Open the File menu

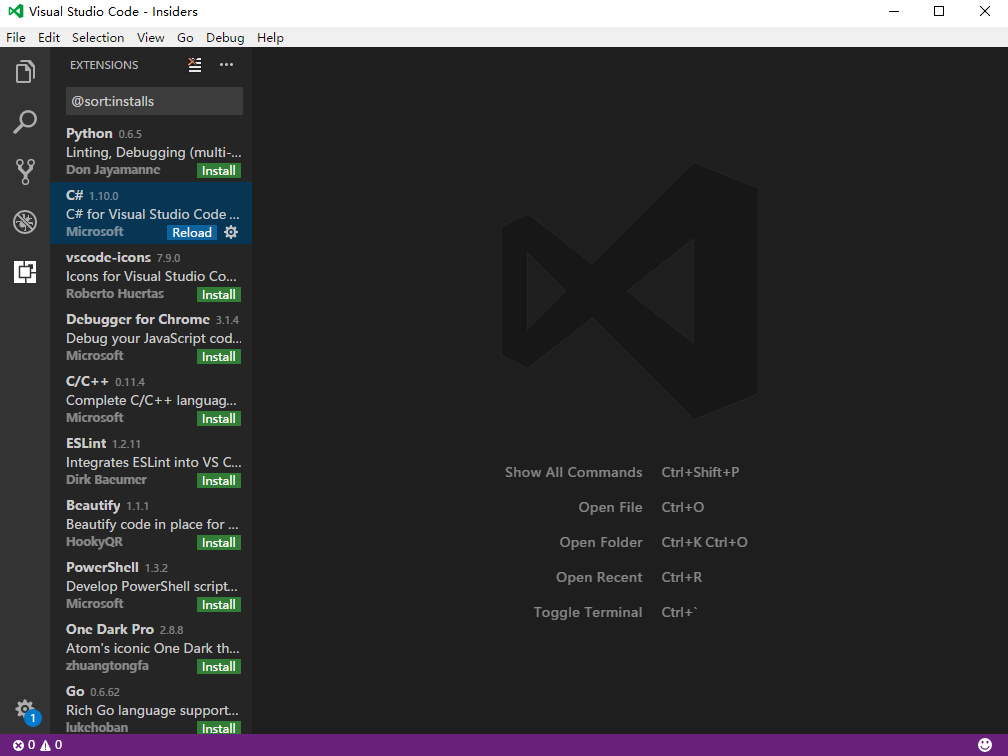pyautogui.click(x=15, y=37)
